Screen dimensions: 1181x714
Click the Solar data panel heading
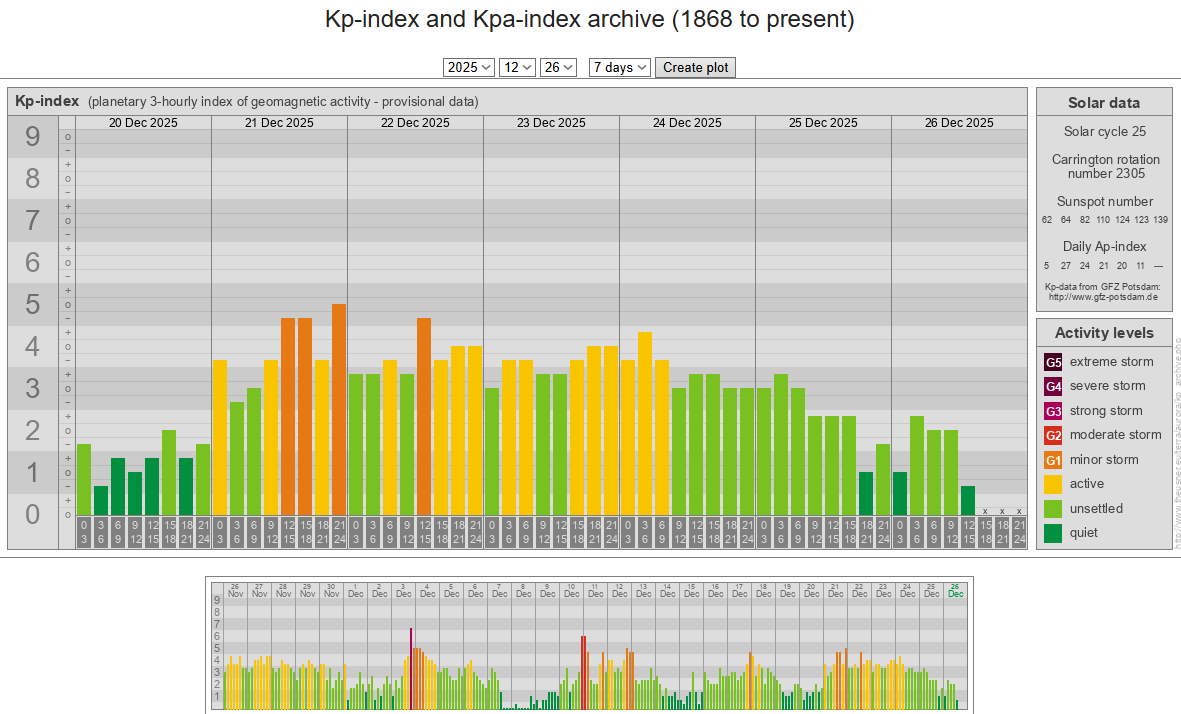pyautogui.click(x=1103, y=103)
